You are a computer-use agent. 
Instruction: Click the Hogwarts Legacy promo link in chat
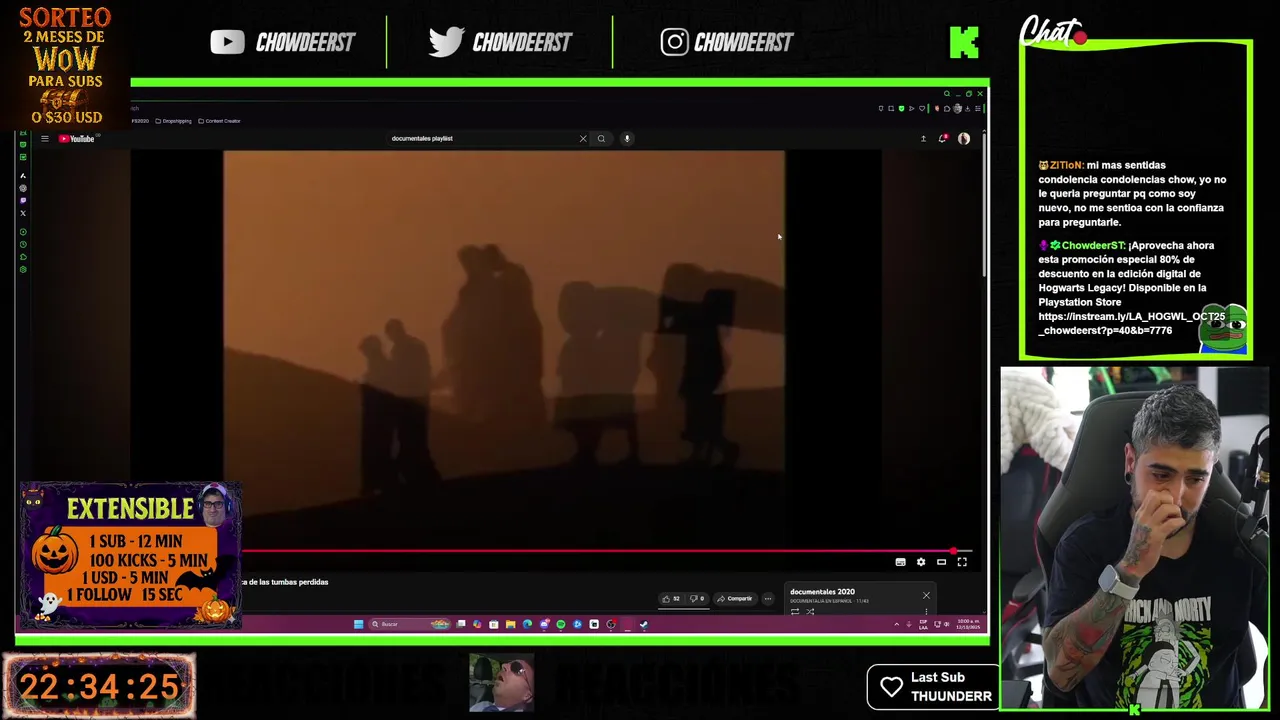(1131, 323)
